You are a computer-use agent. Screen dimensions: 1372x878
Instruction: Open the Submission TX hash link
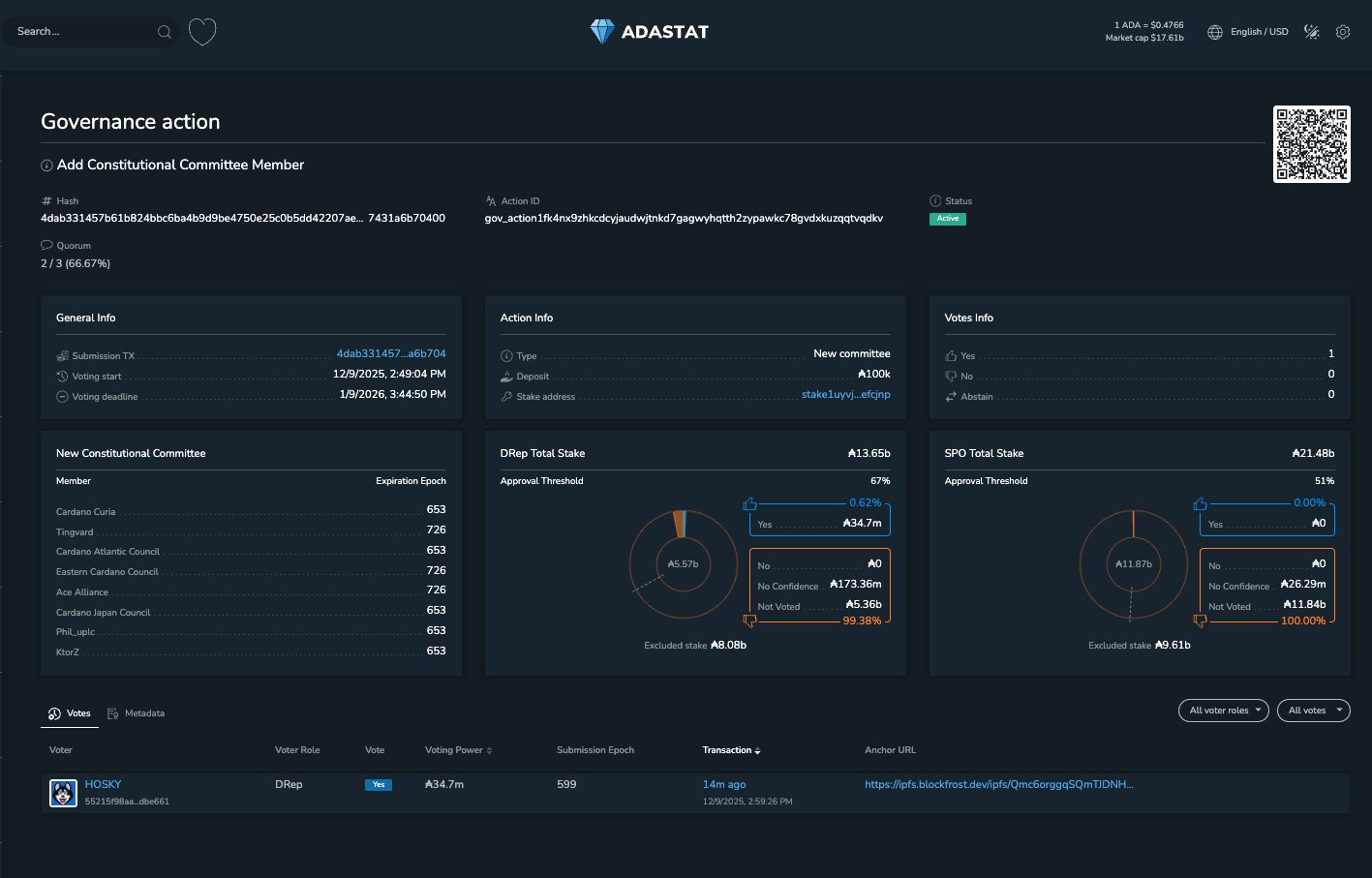(x=391, y=354)
